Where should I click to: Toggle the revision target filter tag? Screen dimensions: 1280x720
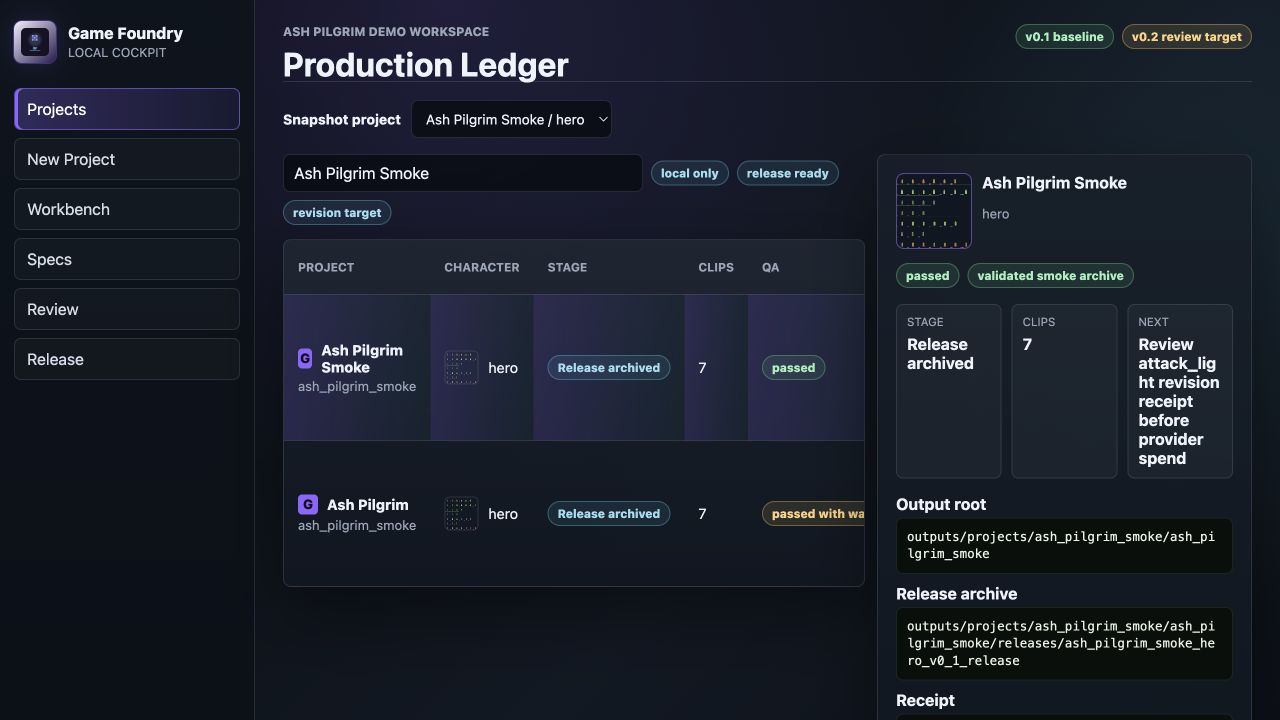point(337,213)
